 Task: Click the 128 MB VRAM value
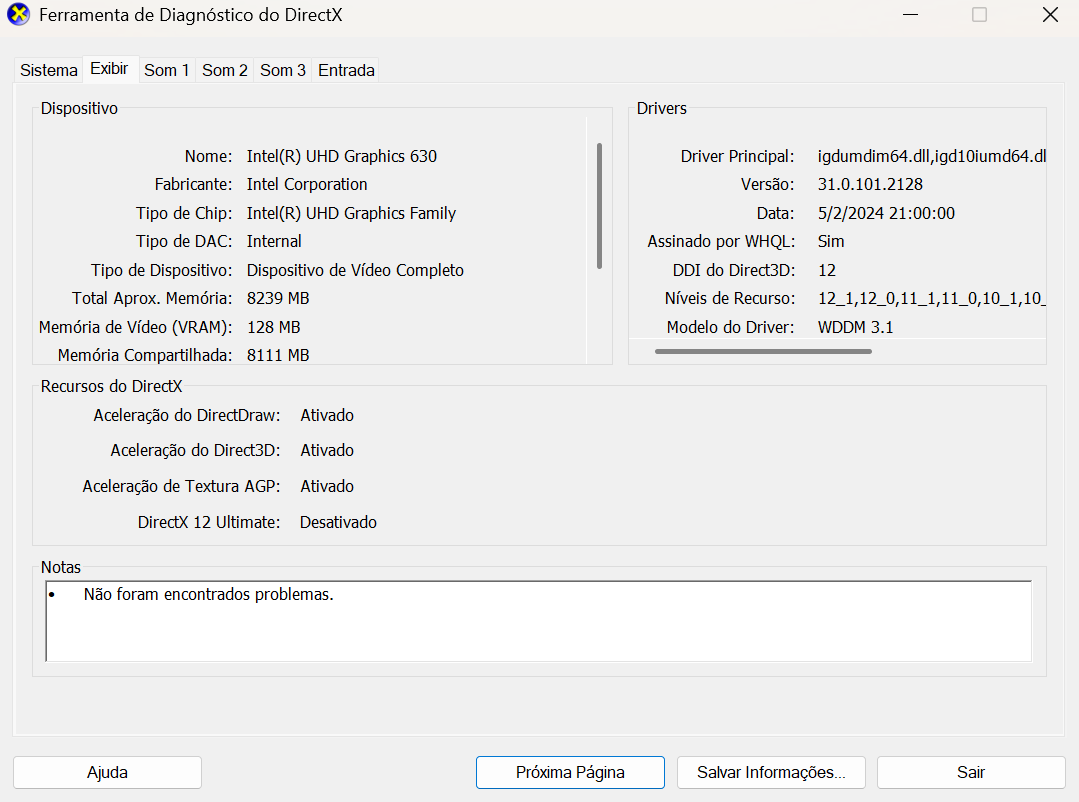tap(273, 328)
